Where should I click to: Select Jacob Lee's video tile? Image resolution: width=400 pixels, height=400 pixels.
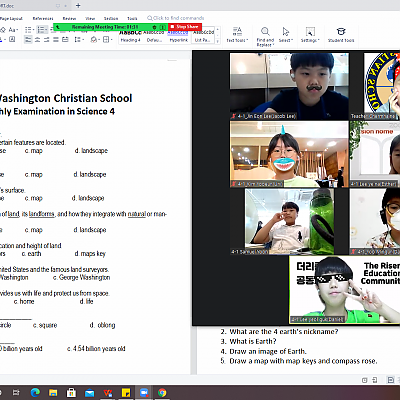(x=289, y=86)
